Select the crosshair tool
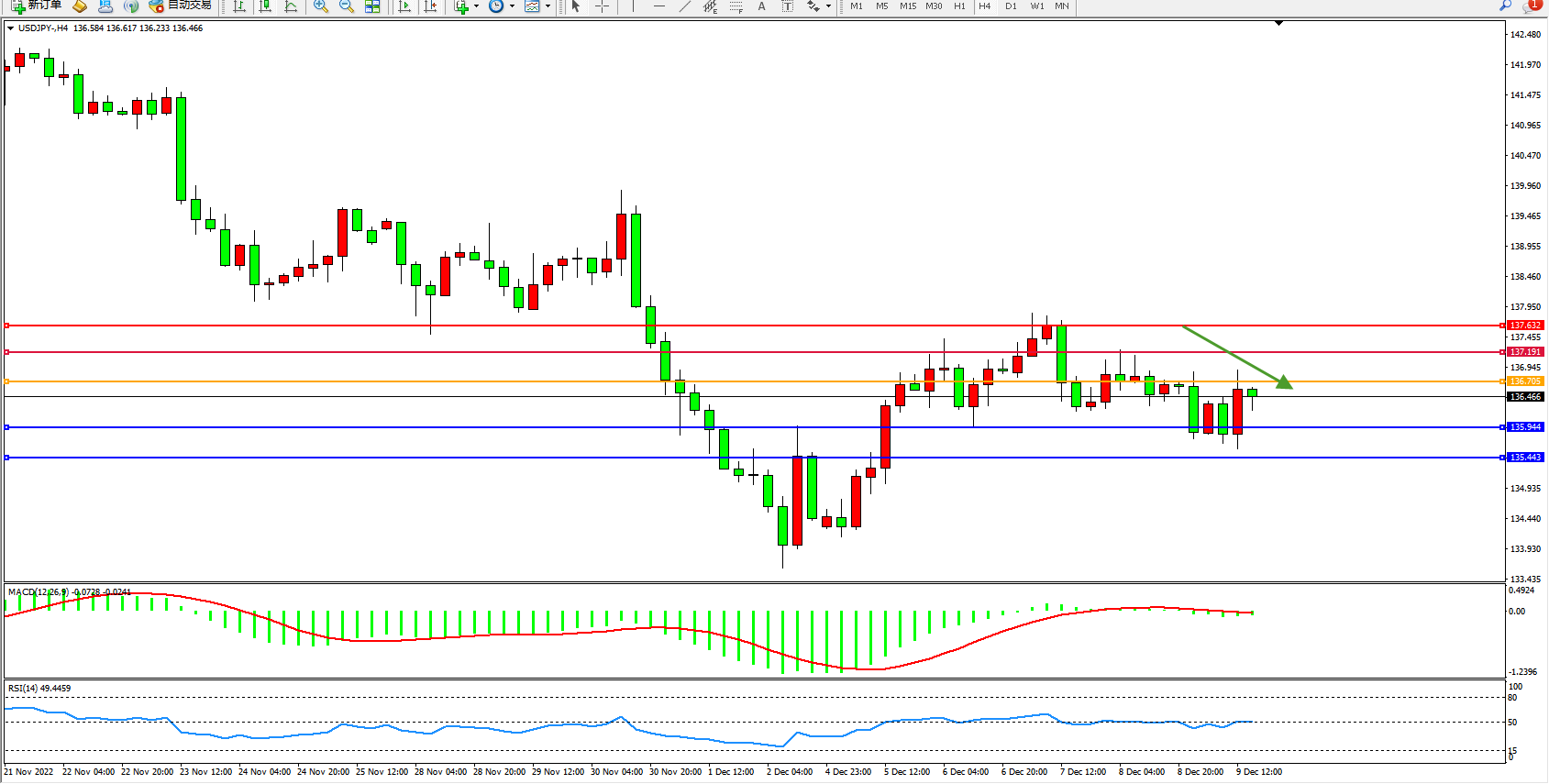Image resolution: width=1549 pixels, height=784 pixels. (x=602, y=6)
